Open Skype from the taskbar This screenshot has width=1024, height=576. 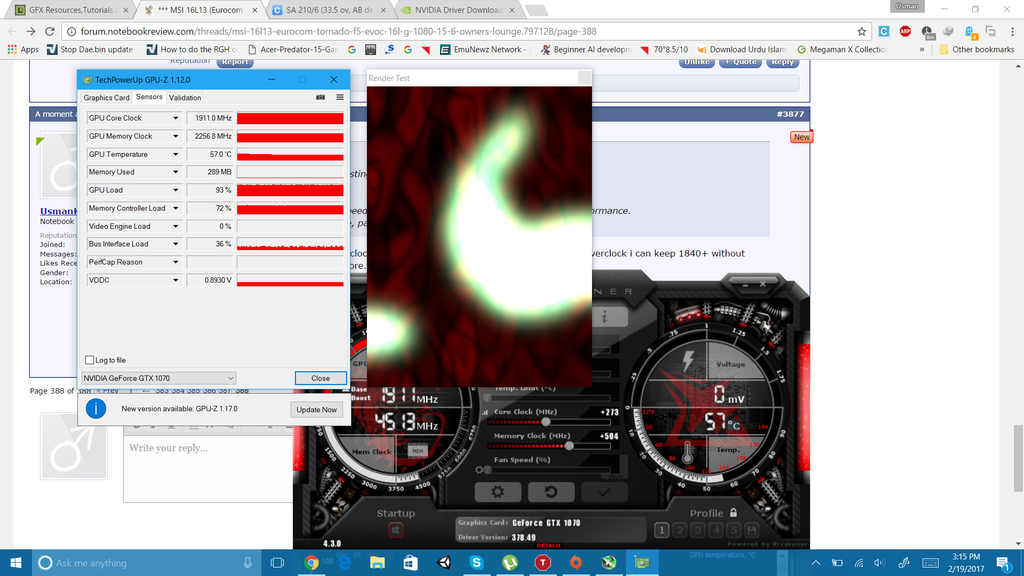point(476,563)
